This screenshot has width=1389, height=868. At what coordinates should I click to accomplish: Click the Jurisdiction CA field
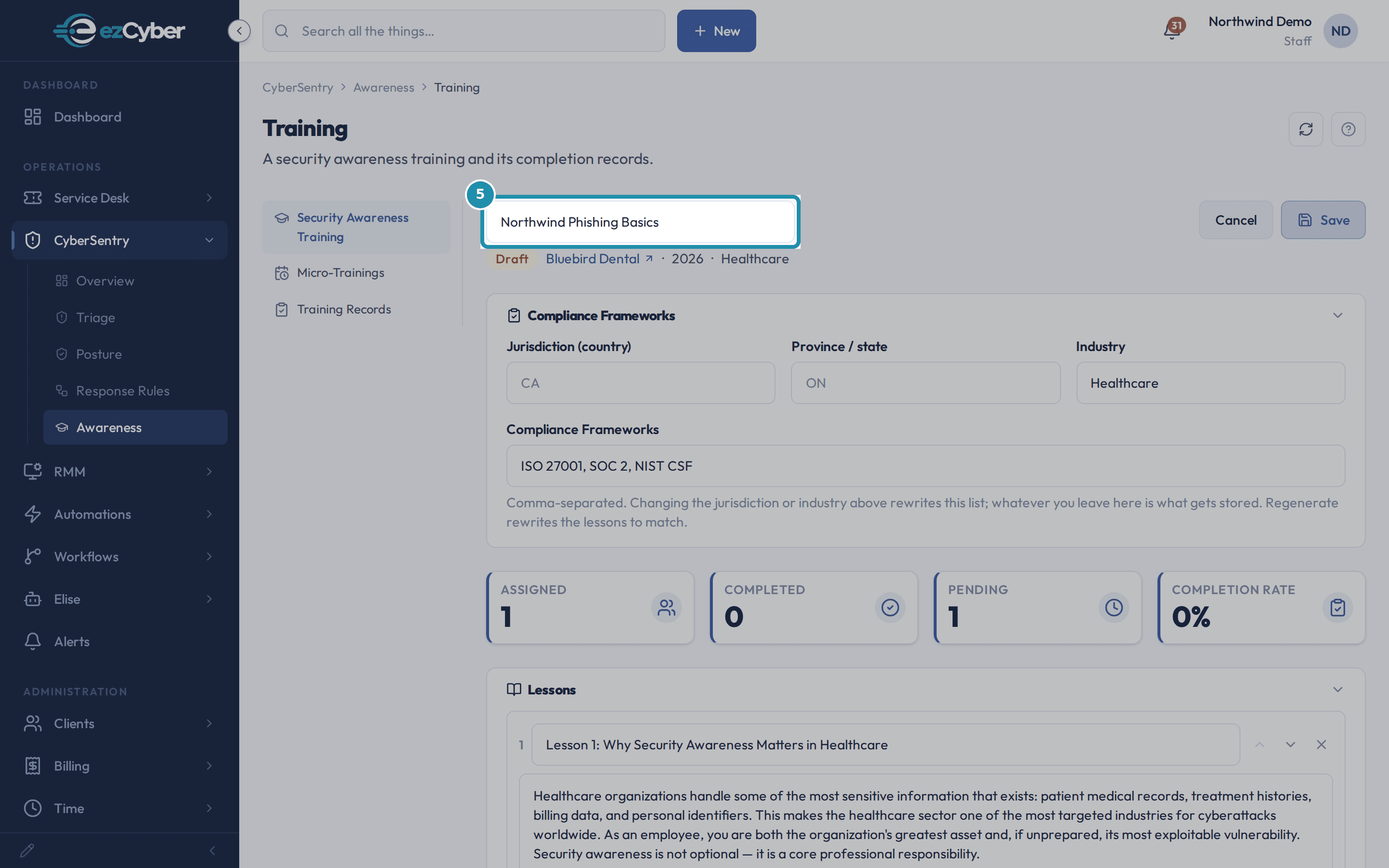click(x=640, y=383)
